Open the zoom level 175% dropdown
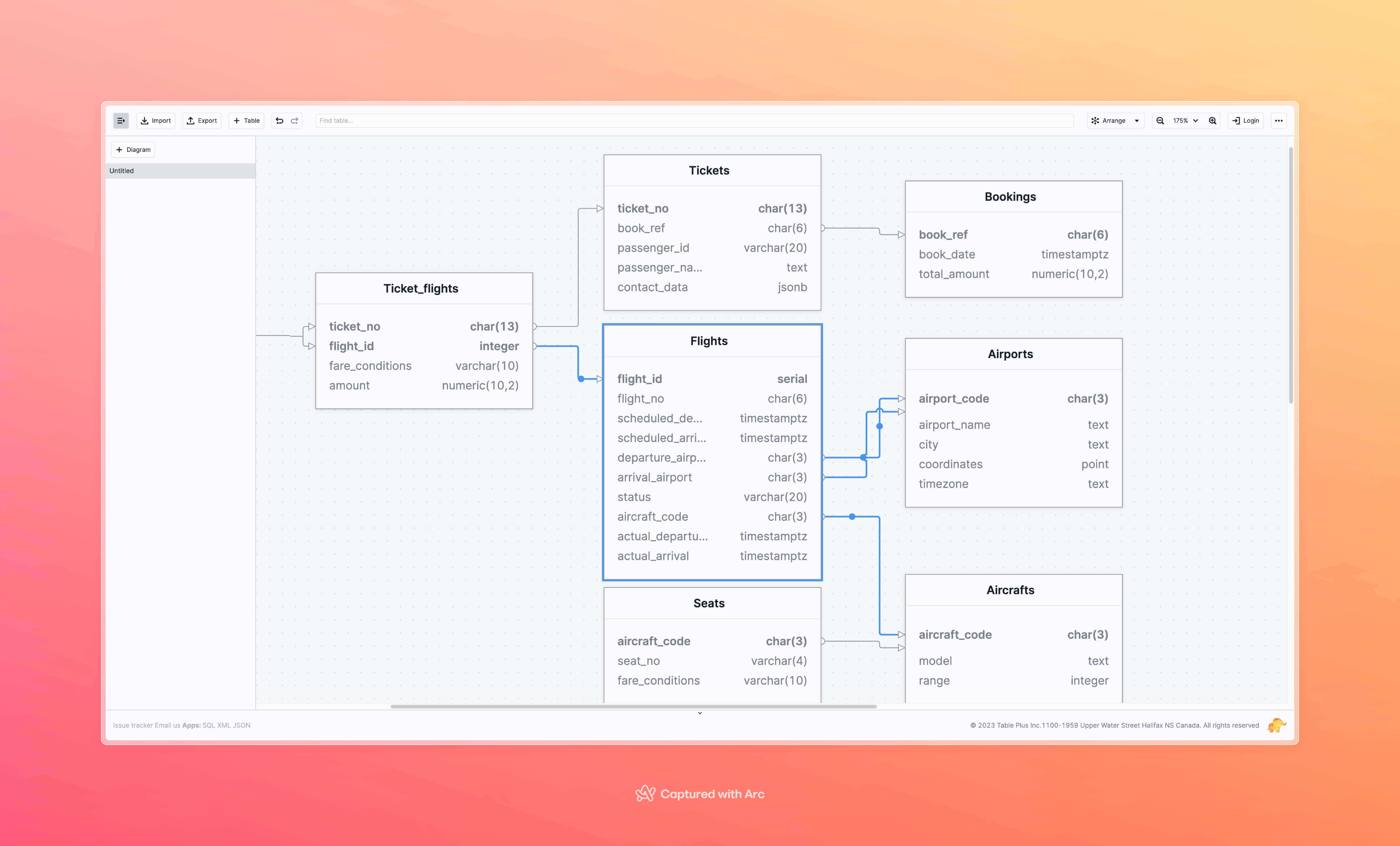Viewport: 1400px width, 846px height. 1185,121
